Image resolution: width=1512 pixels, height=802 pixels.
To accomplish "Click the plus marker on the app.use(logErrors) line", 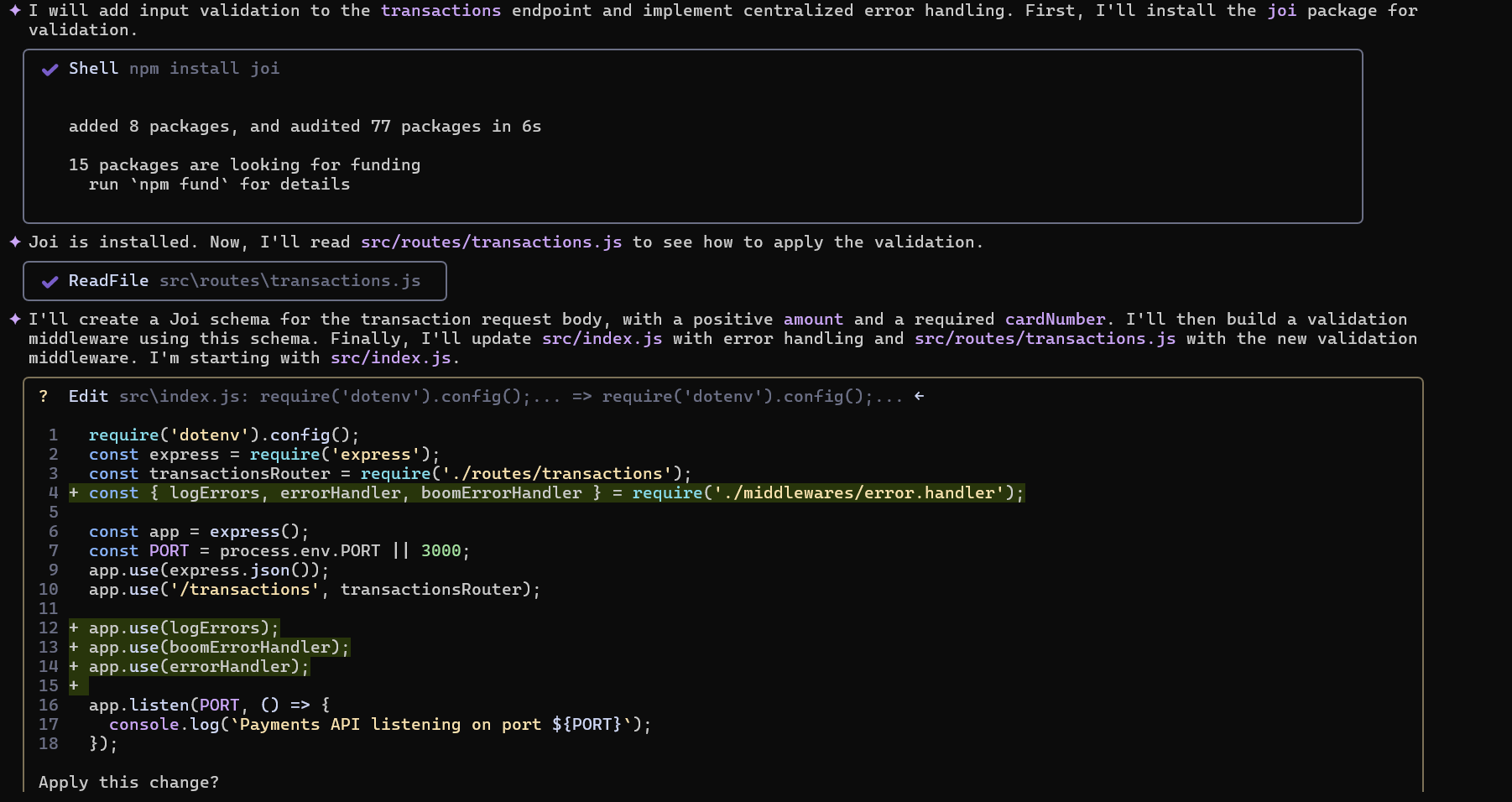I will point(74,628).
